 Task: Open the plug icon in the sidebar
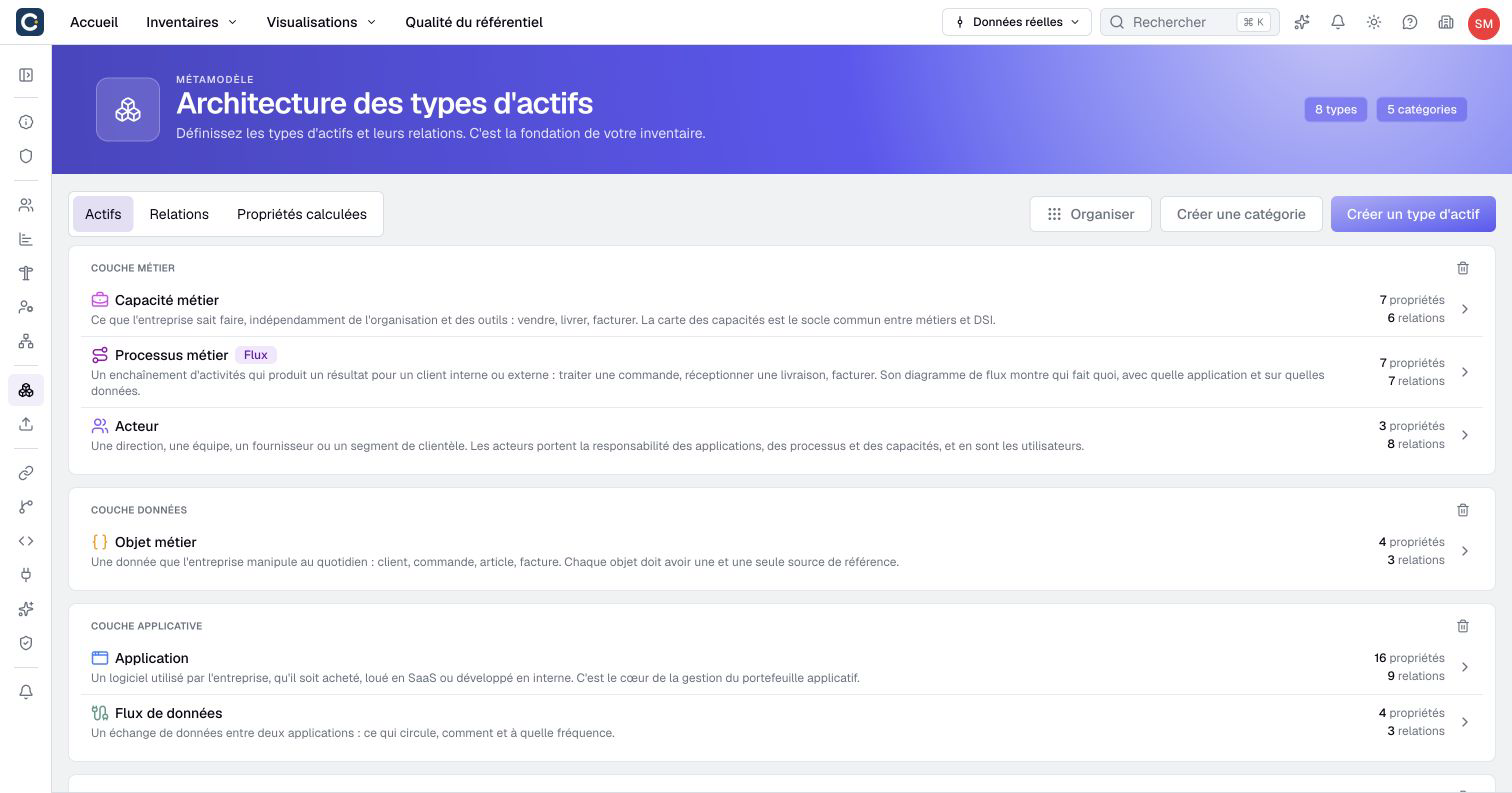[x=26, y=575]
